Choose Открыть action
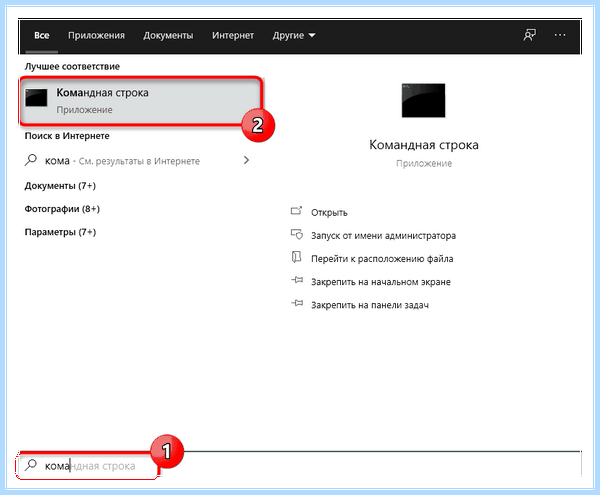Screen dimensions: 600x495 click(x=329, y=213)
